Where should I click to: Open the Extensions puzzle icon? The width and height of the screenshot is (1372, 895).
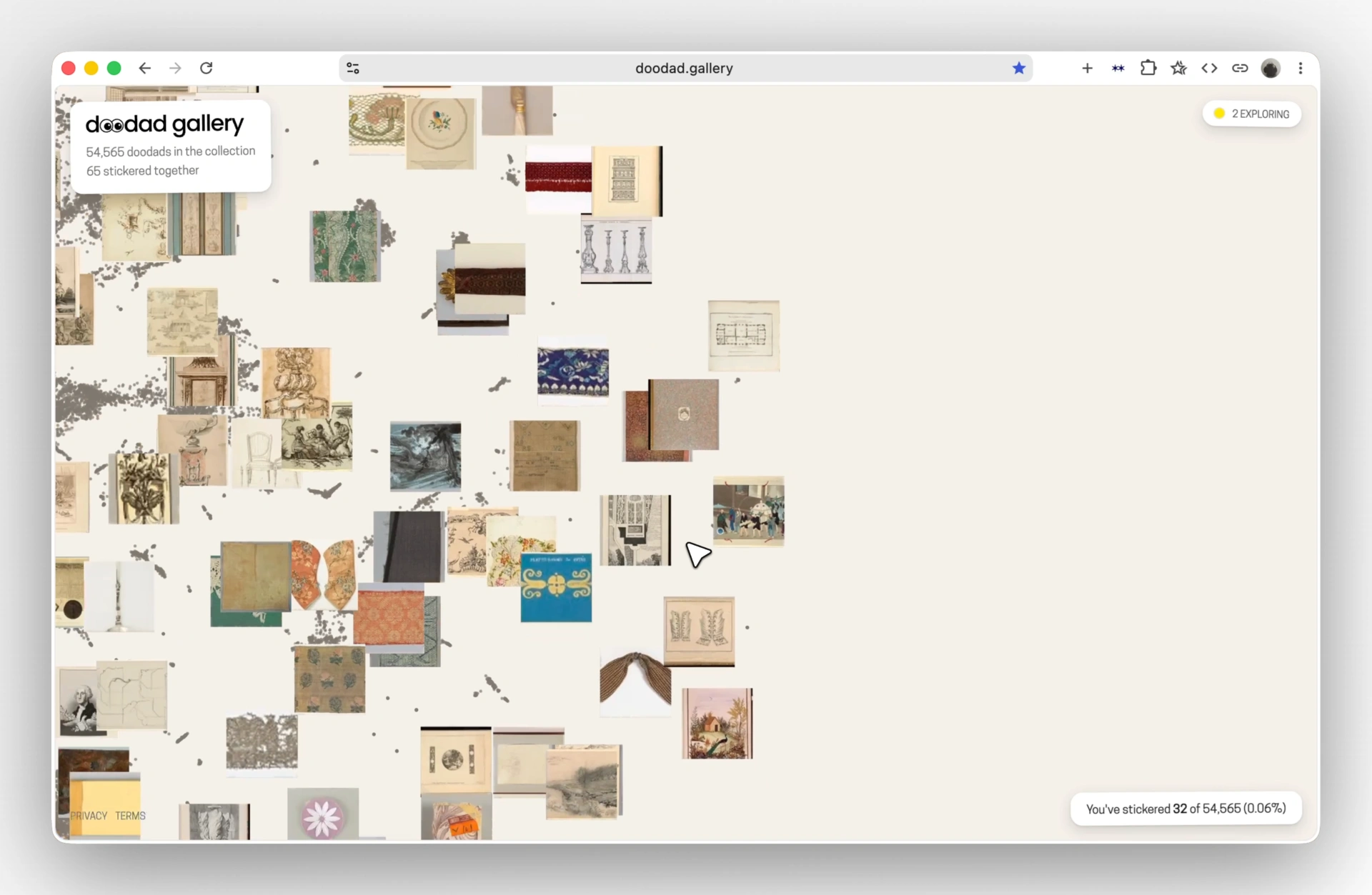click(x=1148, y=68)
